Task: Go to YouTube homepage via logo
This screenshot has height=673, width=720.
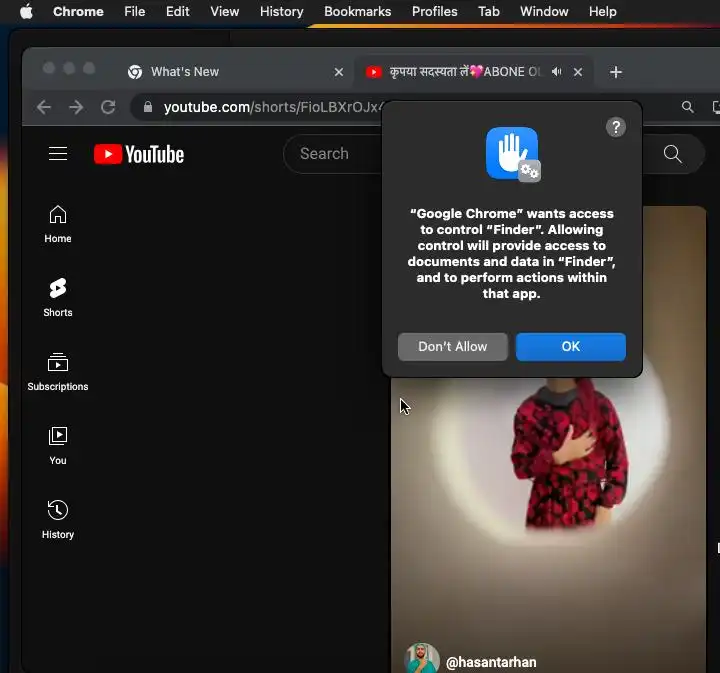Action: pos(139,154)
